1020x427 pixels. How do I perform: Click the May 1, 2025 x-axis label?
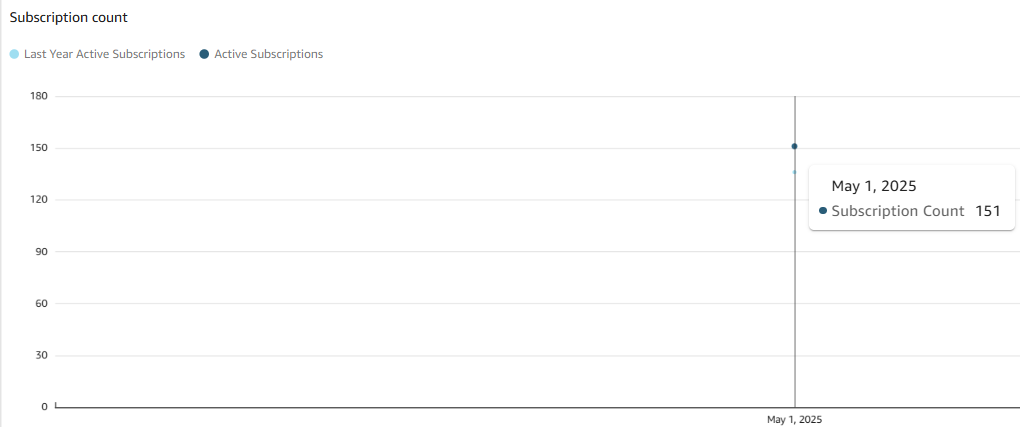coord(794,420)
